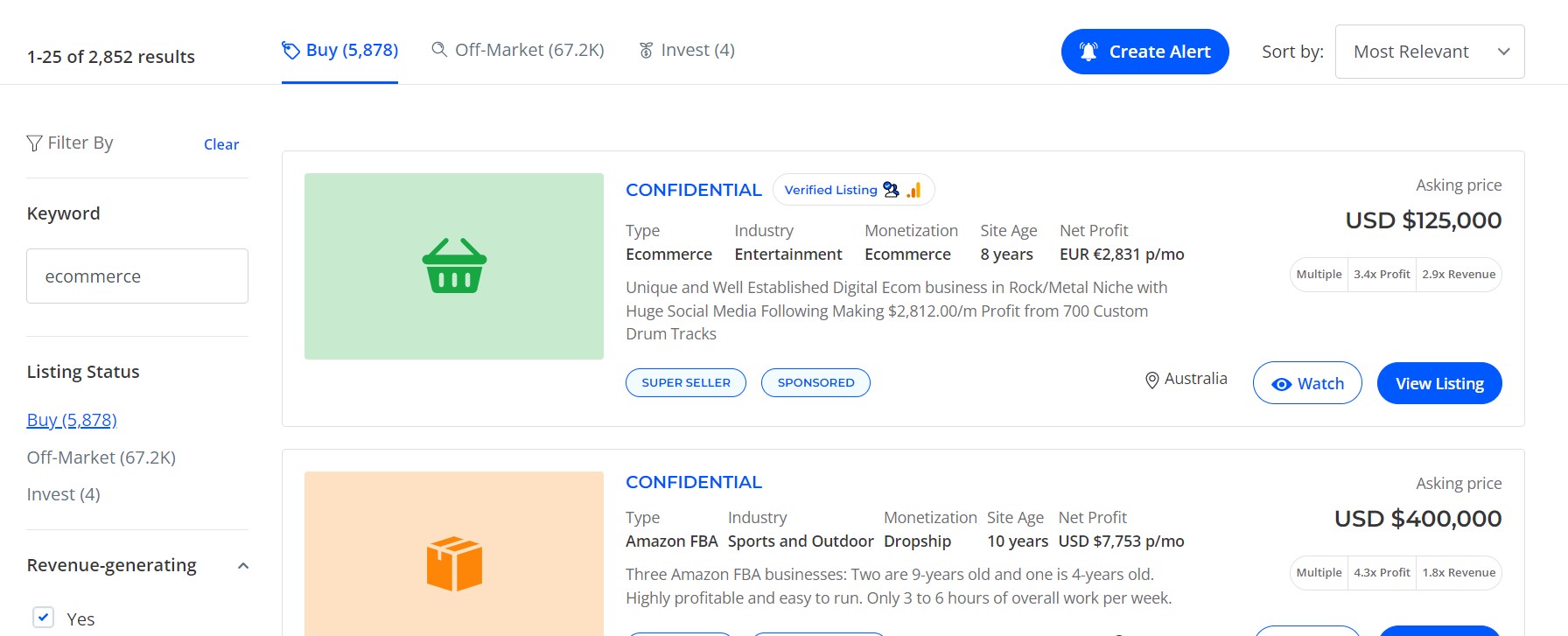Click the SUPER SELLER tag
Image resolution: width=1568 pixels, height=636 pixels.
pos(686,382)
